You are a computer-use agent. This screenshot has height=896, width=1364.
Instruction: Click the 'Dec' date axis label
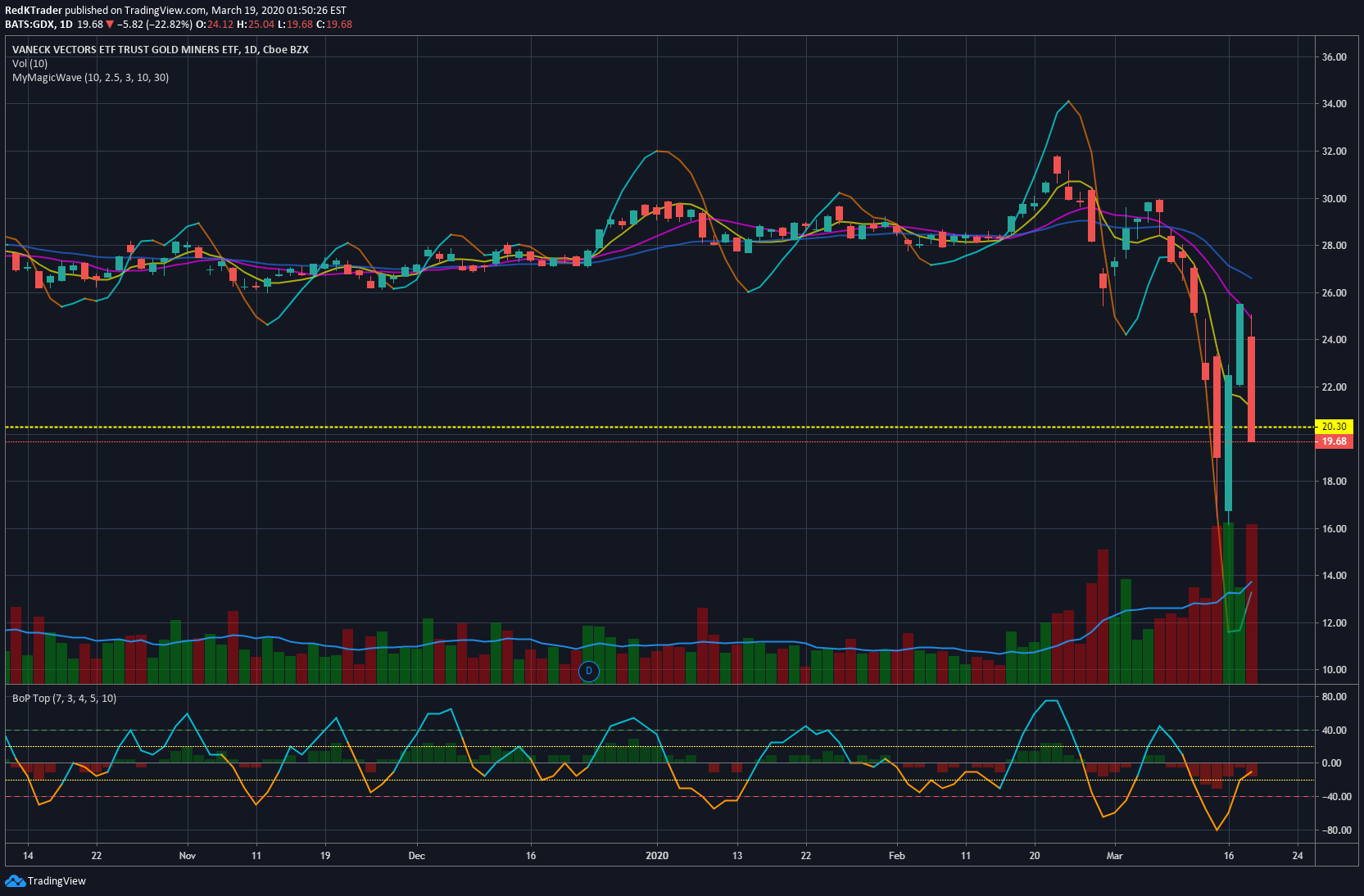tap(417, 856)
